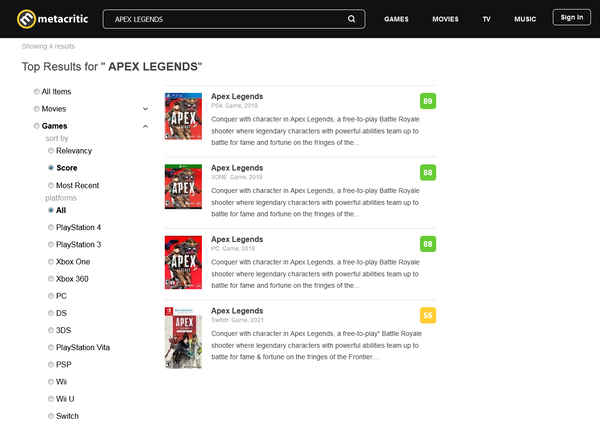Image resolution: width=600 pixels, height=424 pixels.
Task: Expand the Movies filter chevron
Action: point(145,109)
